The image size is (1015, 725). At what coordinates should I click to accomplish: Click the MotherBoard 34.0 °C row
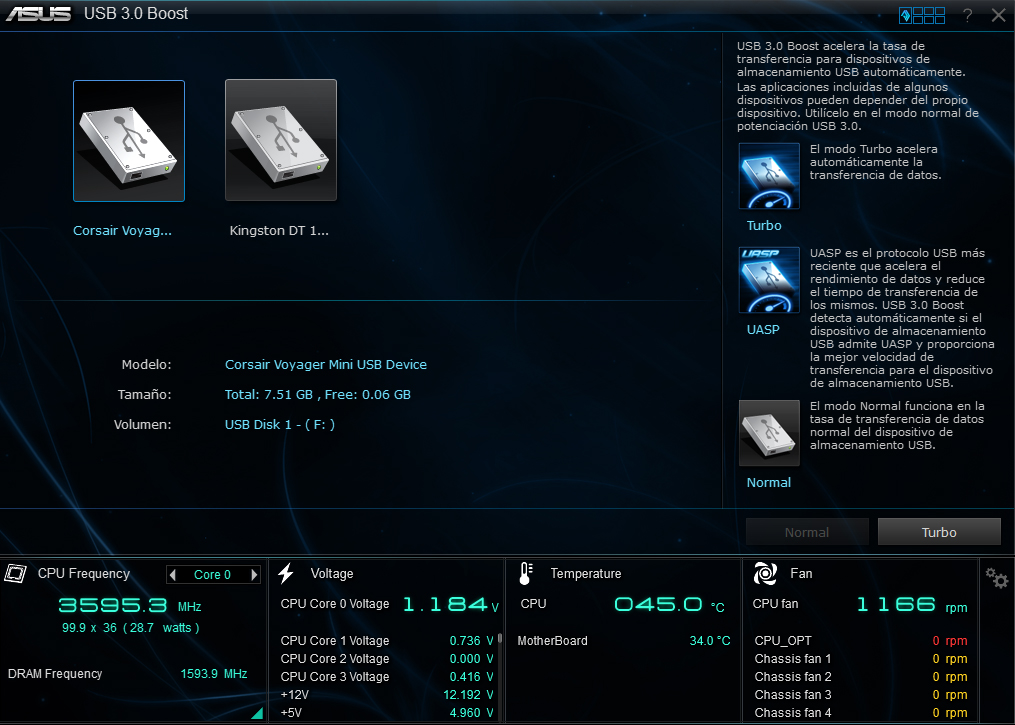click(x=624, y=641)
